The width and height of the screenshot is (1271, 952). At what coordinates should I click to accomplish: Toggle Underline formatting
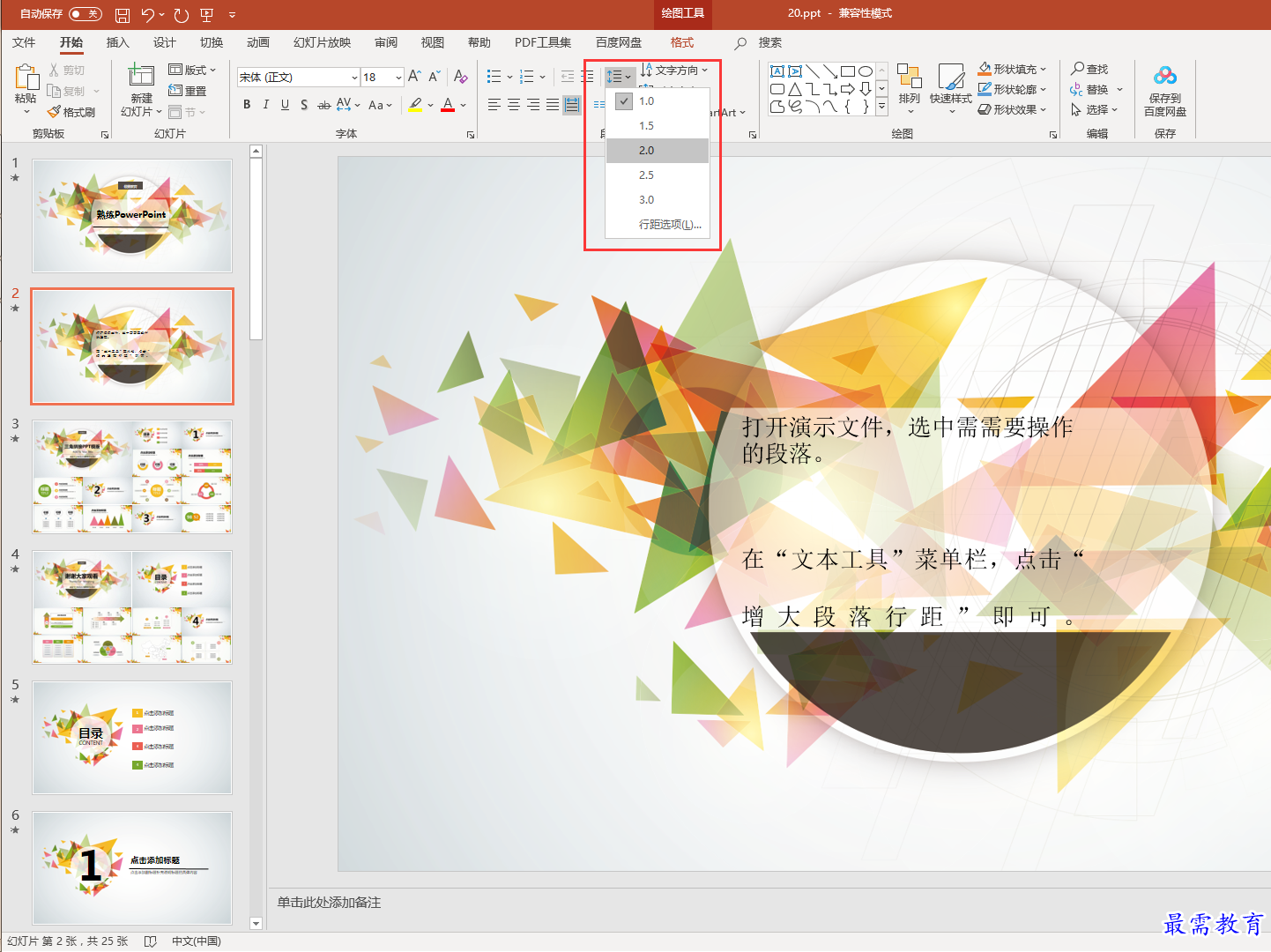click(285, 105)
